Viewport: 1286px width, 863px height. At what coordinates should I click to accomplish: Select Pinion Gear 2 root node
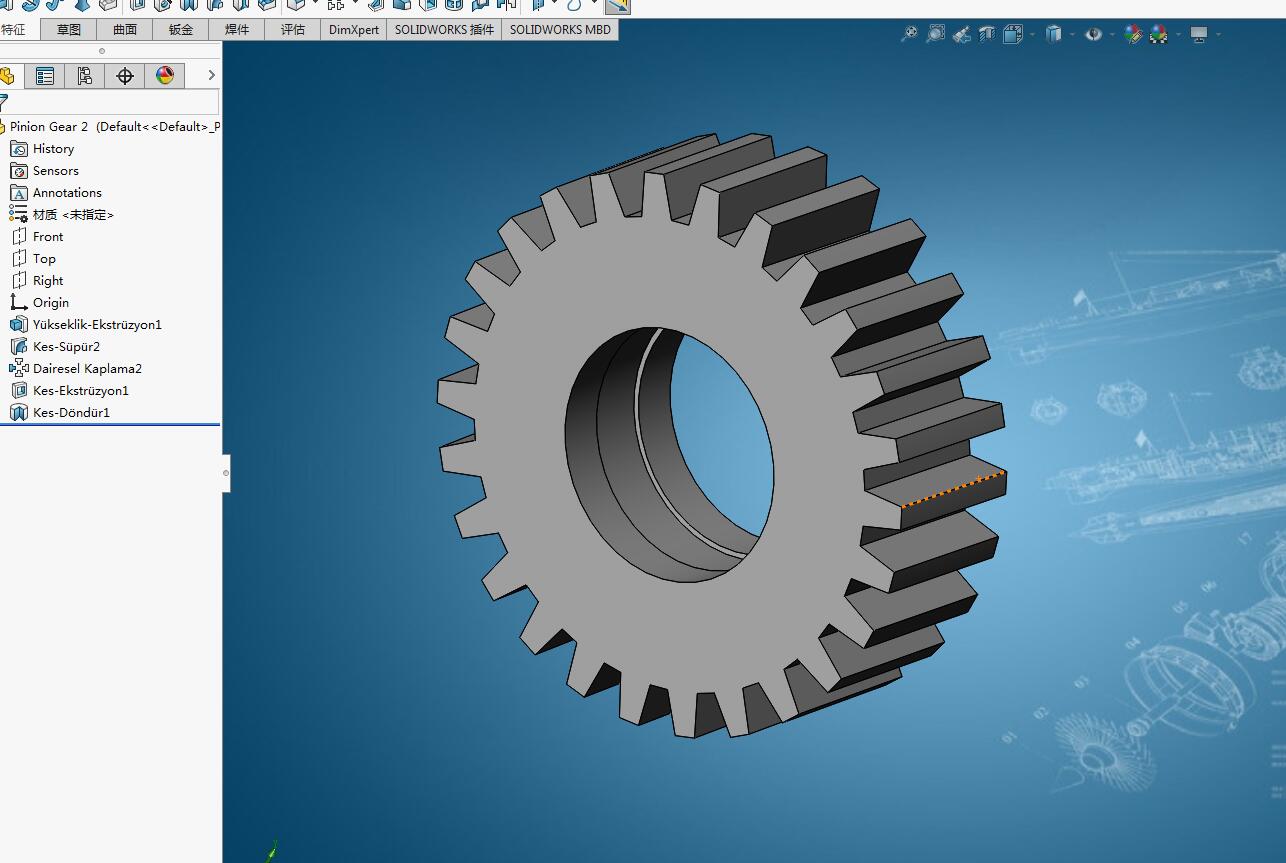[110, 127]
